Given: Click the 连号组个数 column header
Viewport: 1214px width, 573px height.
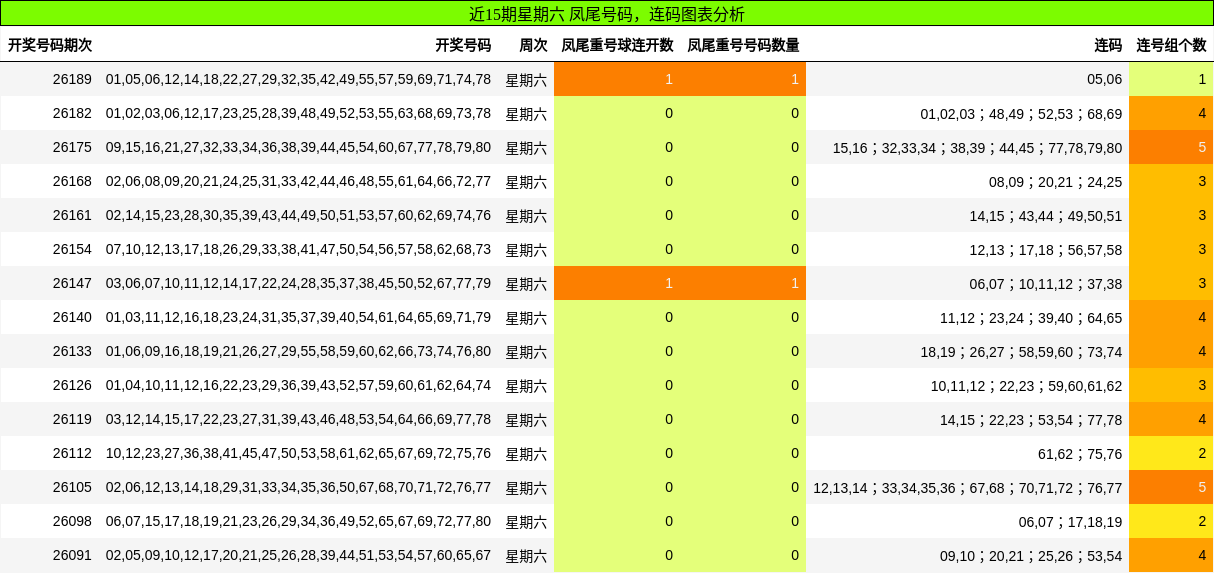Looking at the screenshot, I should pos(1171,45).
